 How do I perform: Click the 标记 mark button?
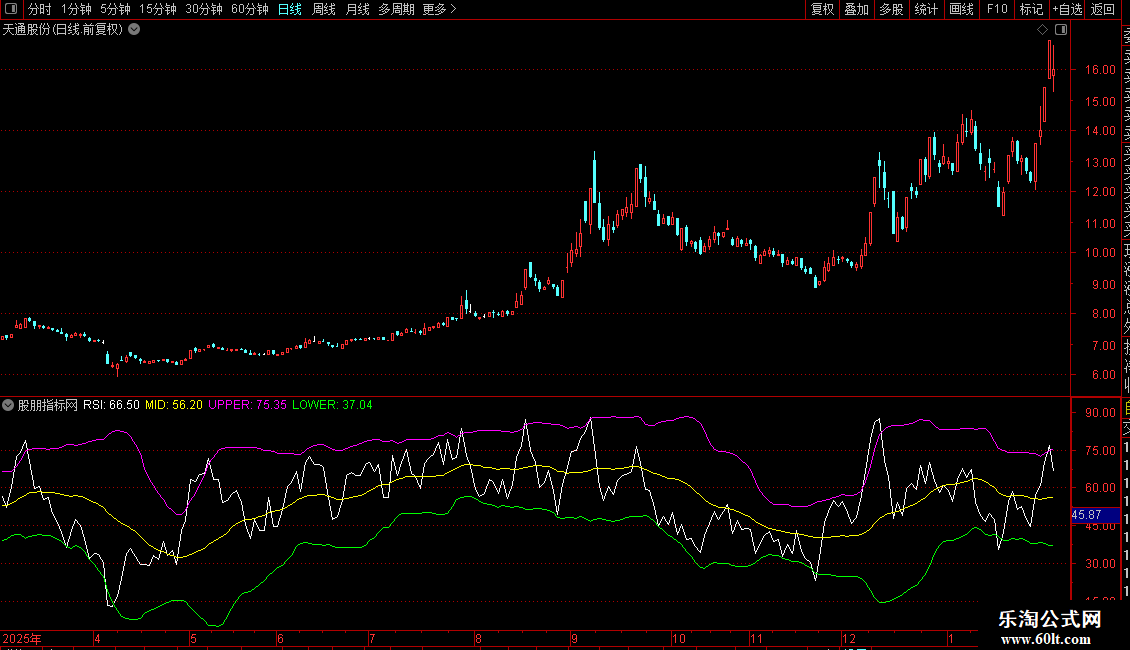1030,9
